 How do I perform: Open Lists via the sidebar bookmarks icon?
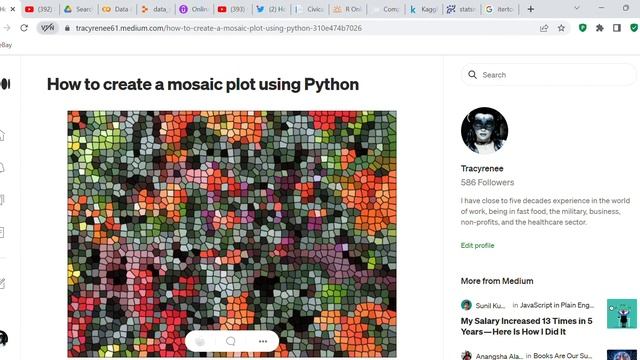click(x=2, y=200)
